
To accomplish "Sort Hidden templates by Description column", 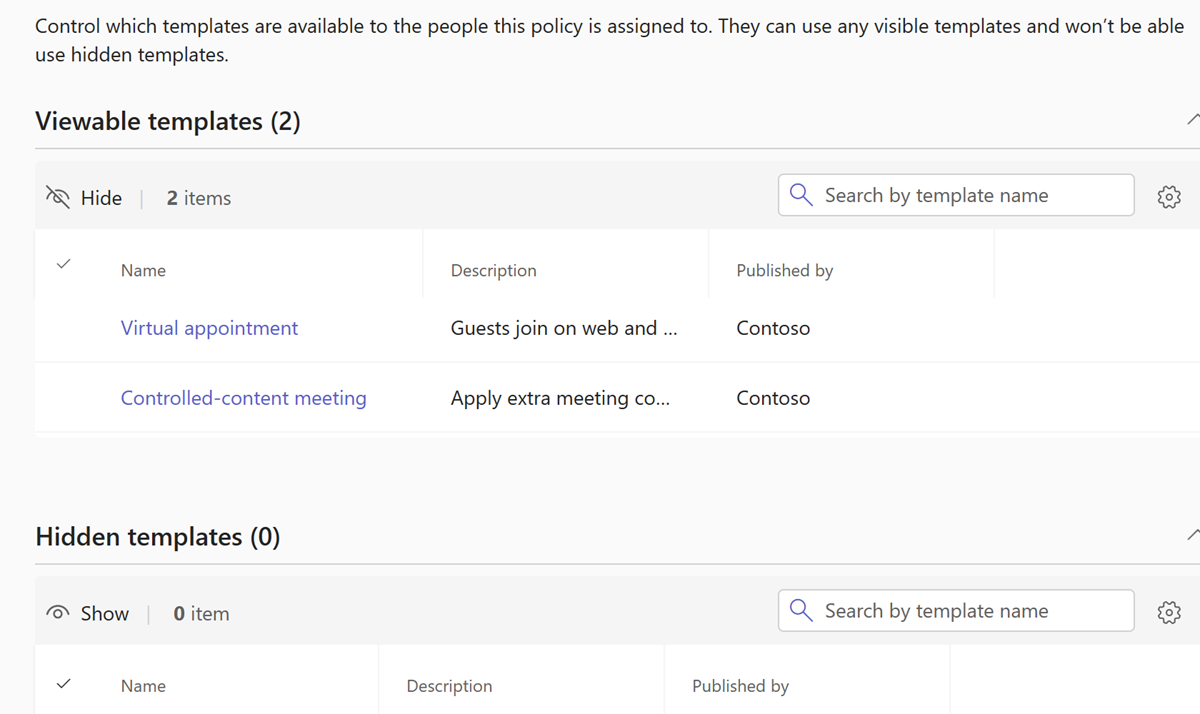I will click(449, 686).
